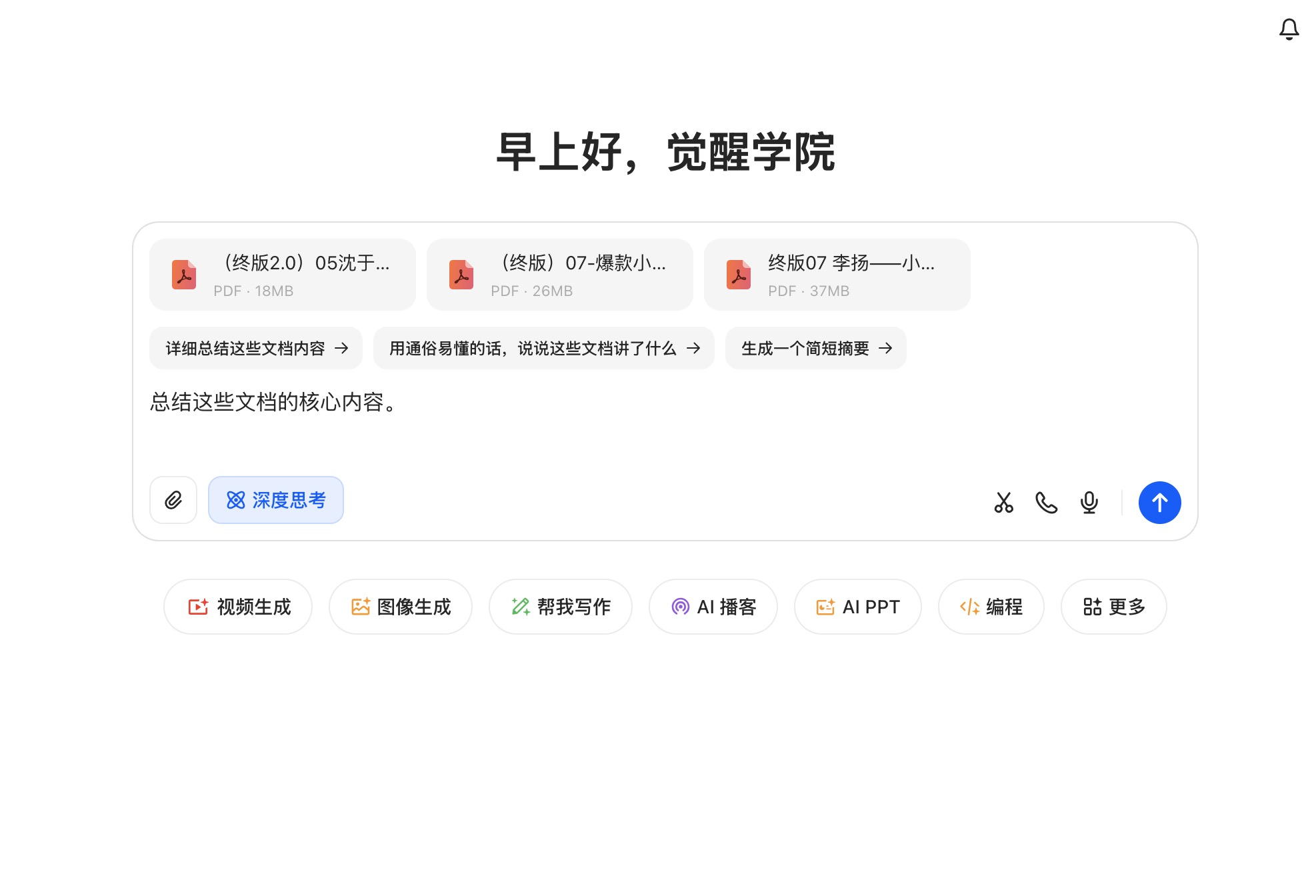The height and width of the screenshot is (896, 1316).
Task: Click suggestion 生成一个简短摘要
Action: coord(816,348)
